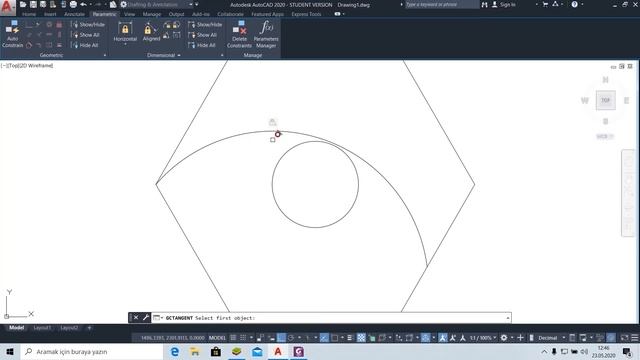640x360 pixels.
Task: Click Show All in Dimensional panel
Action: click(202, 35)
